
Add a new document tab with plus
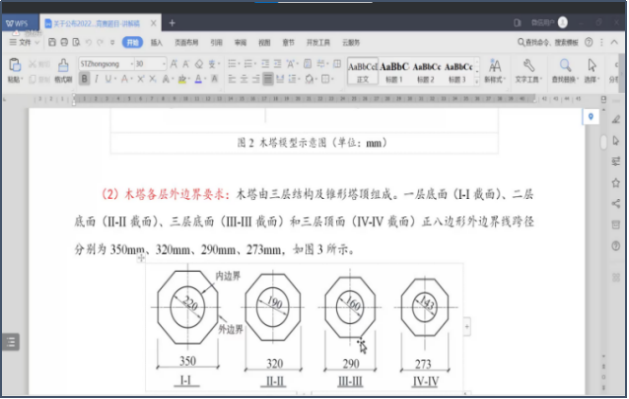pyautogui.click(x=172, y=23)
